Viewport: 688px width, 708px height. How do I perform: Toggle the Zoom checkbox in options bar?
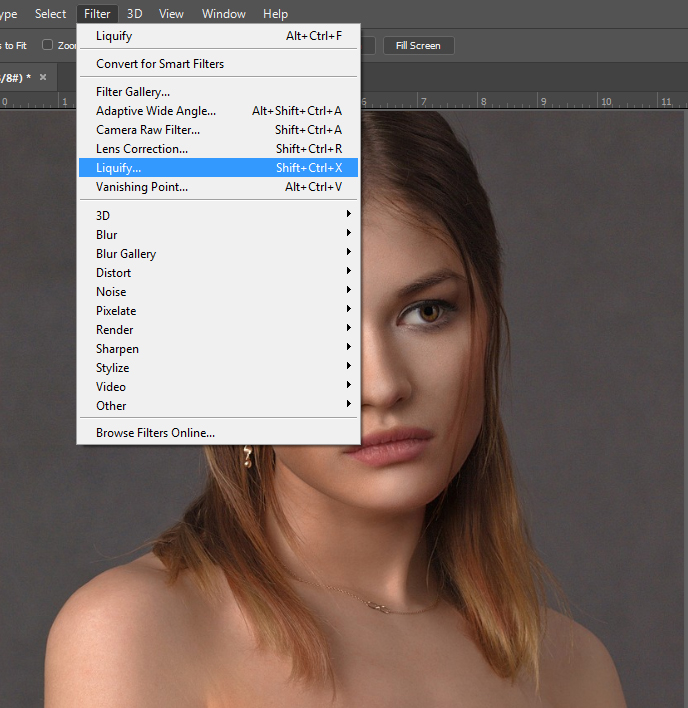click(47, 45)
